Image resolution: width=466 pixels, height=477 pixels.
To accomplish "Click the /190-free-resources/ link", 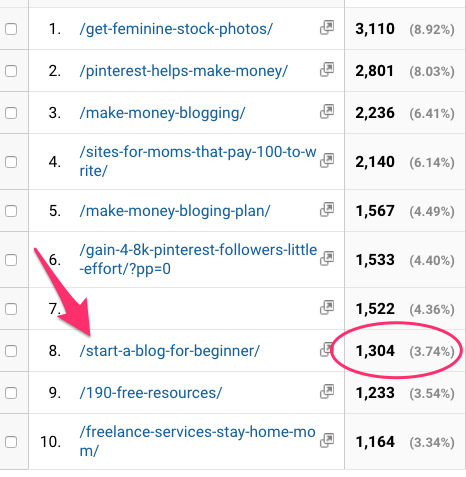I will [x=150, y=393].
